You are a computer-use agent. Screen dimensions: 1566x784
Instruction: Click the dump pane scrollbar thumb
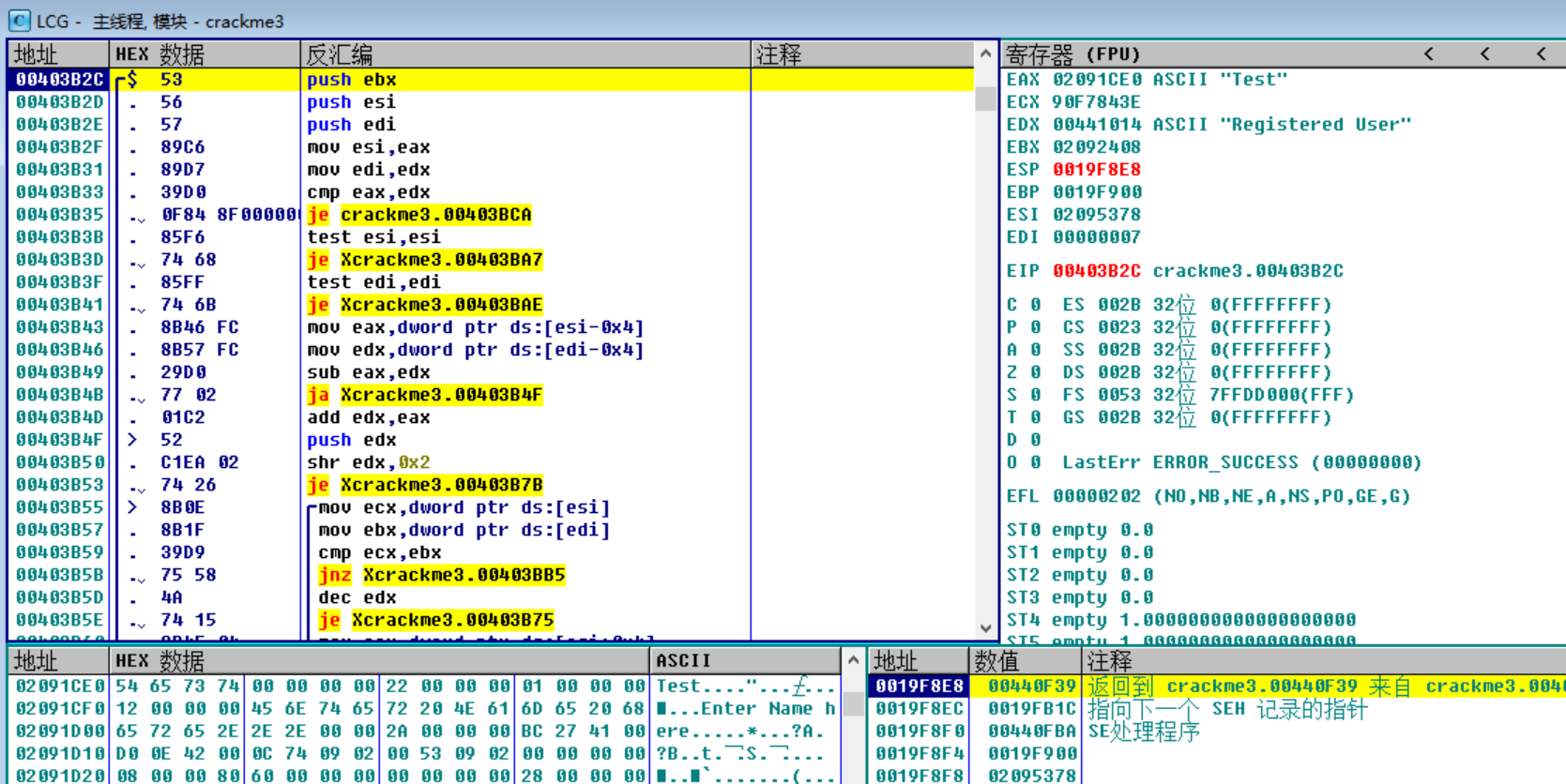point(852,703)
